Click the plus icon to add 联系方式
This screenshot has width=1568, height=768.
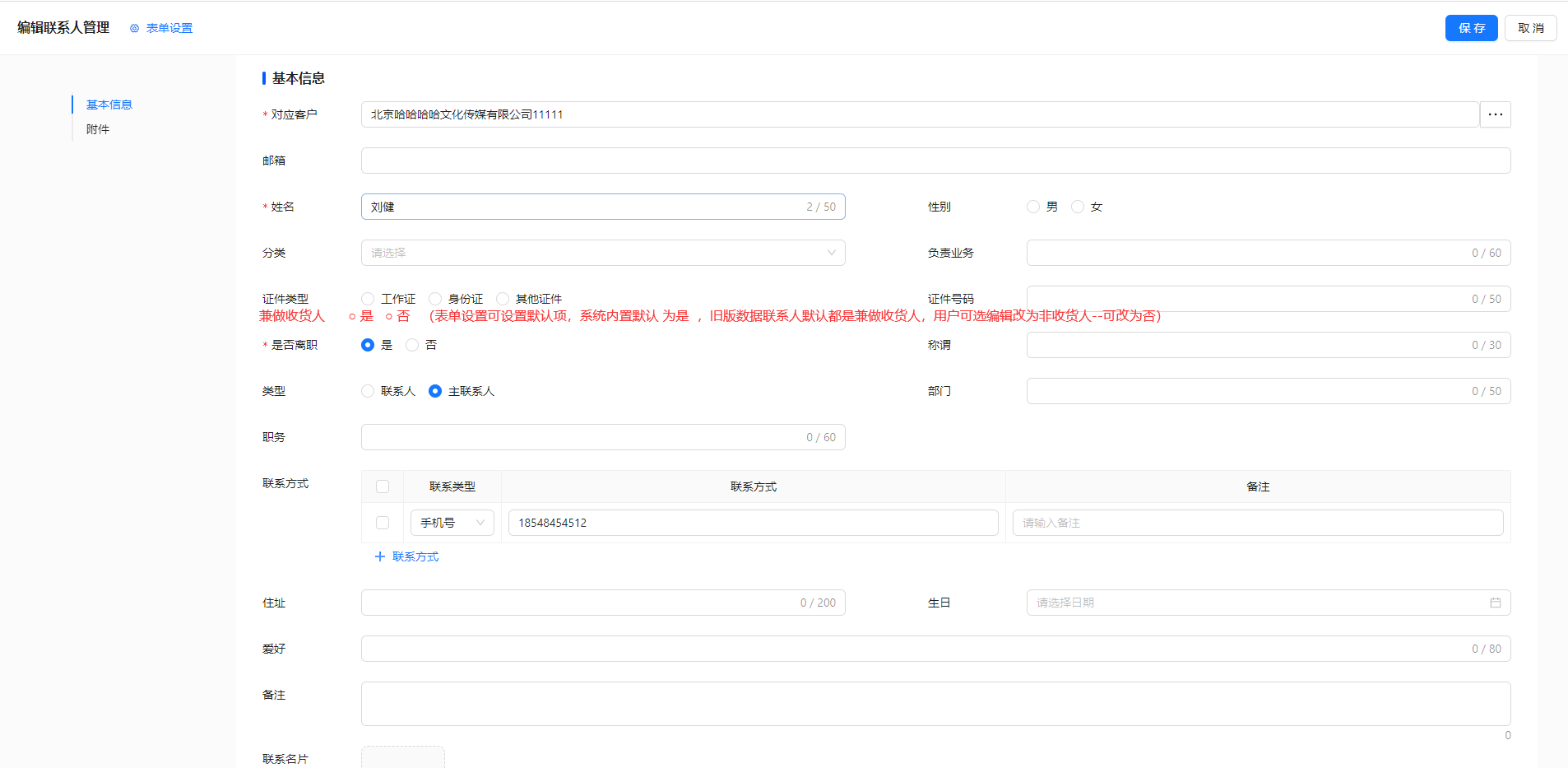click(x=380, y=556)
